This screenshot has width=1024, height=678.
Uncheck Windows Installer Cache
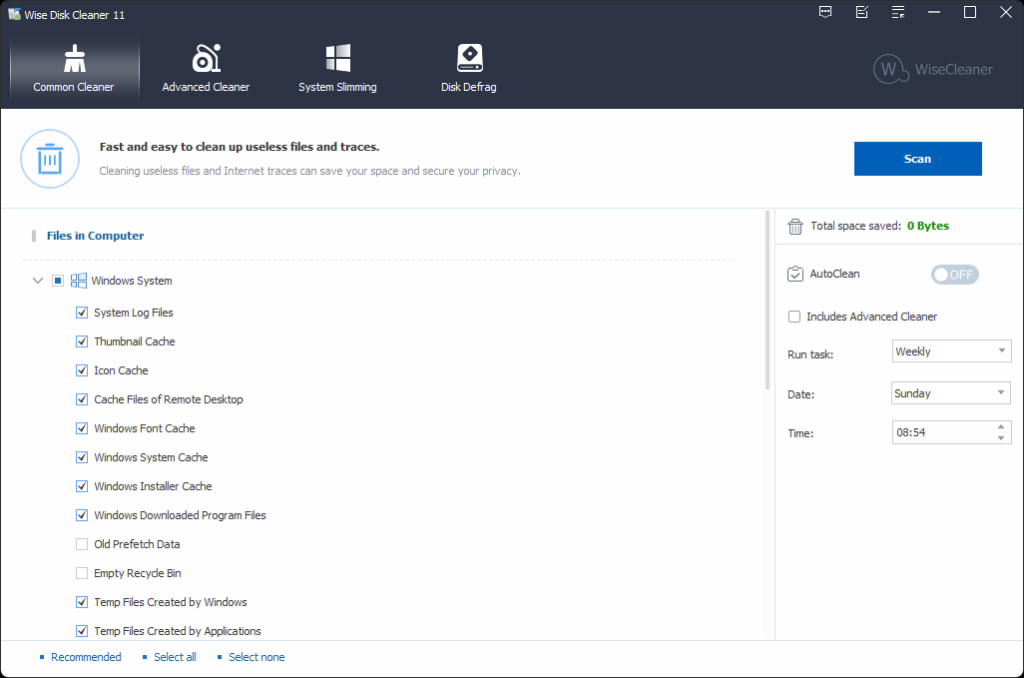pos(82,487)
